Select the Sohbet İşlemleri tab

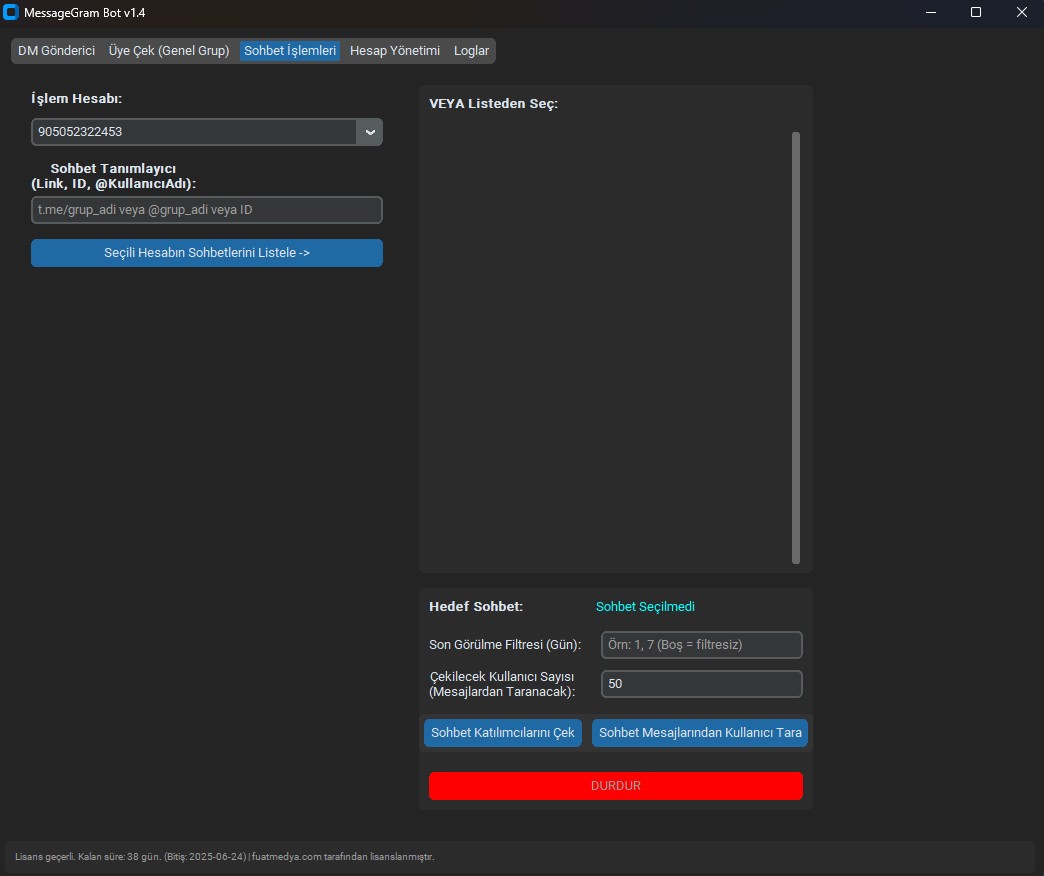tap(290, 50)
